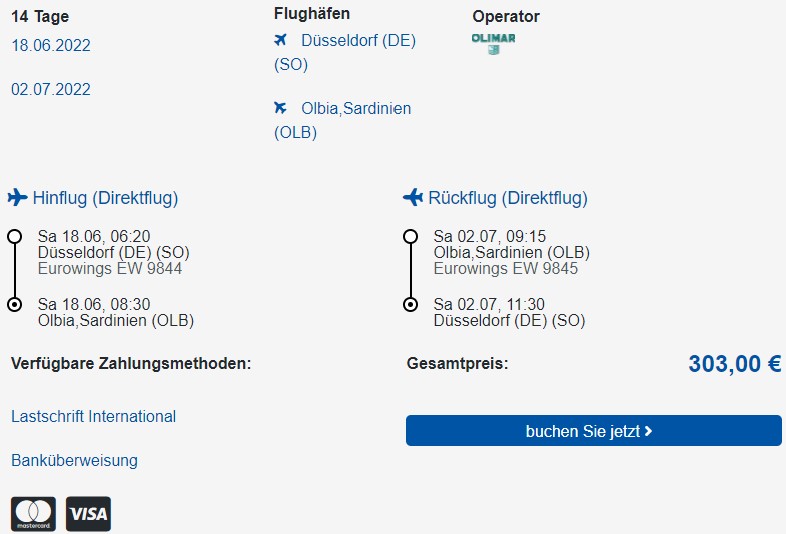Click the return departure circle marker
Image resolution: width=786 pixels, height=534 pixels.
[411, 236]
